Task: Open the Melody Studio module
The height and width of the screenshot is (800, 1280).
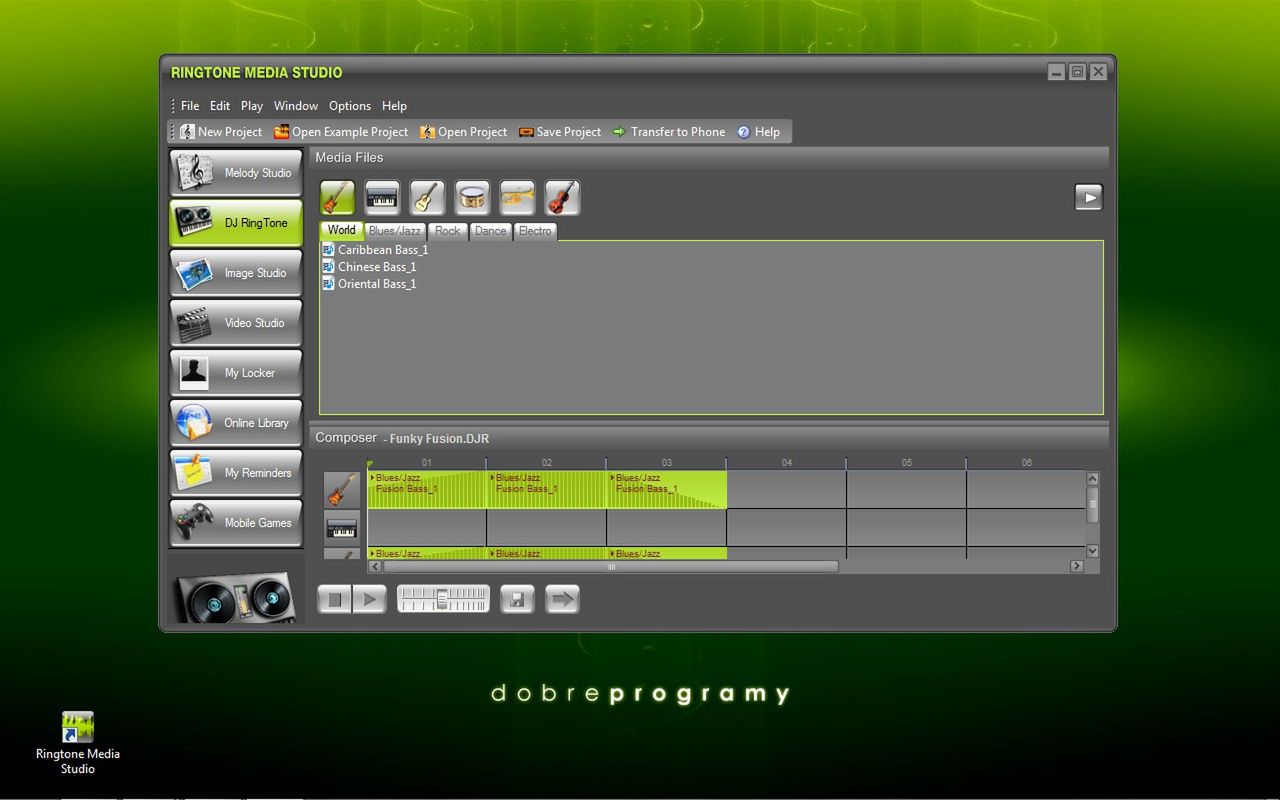Action: (x=236, y=173)
